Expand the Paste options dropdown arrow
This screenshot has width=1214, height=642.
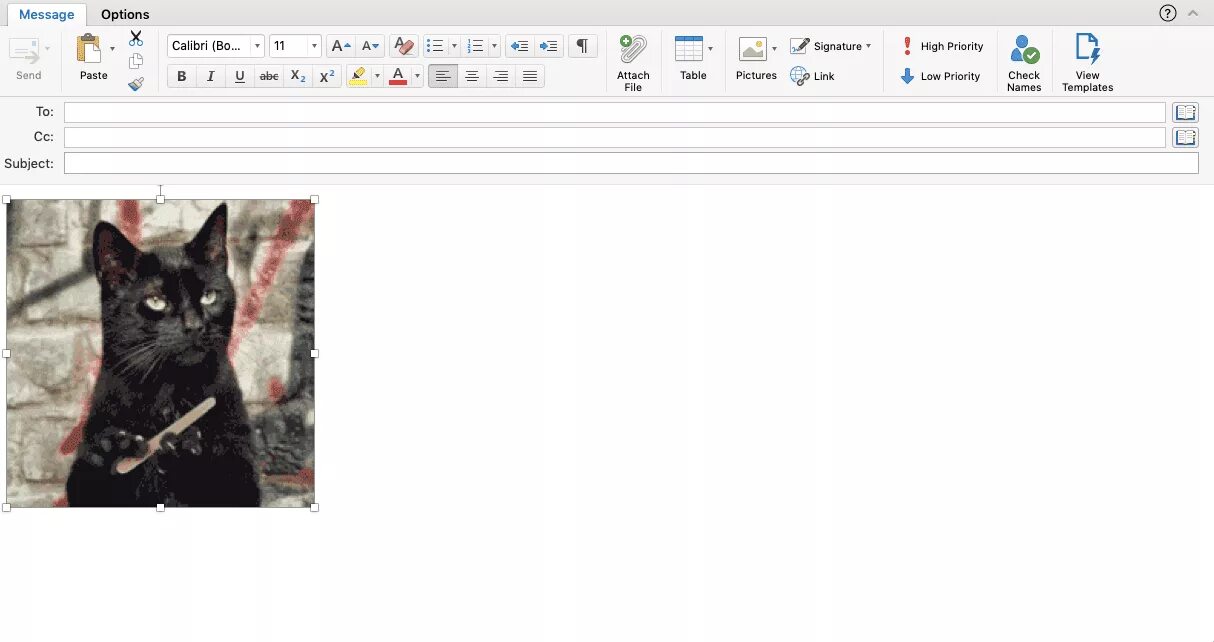point(112,48)
